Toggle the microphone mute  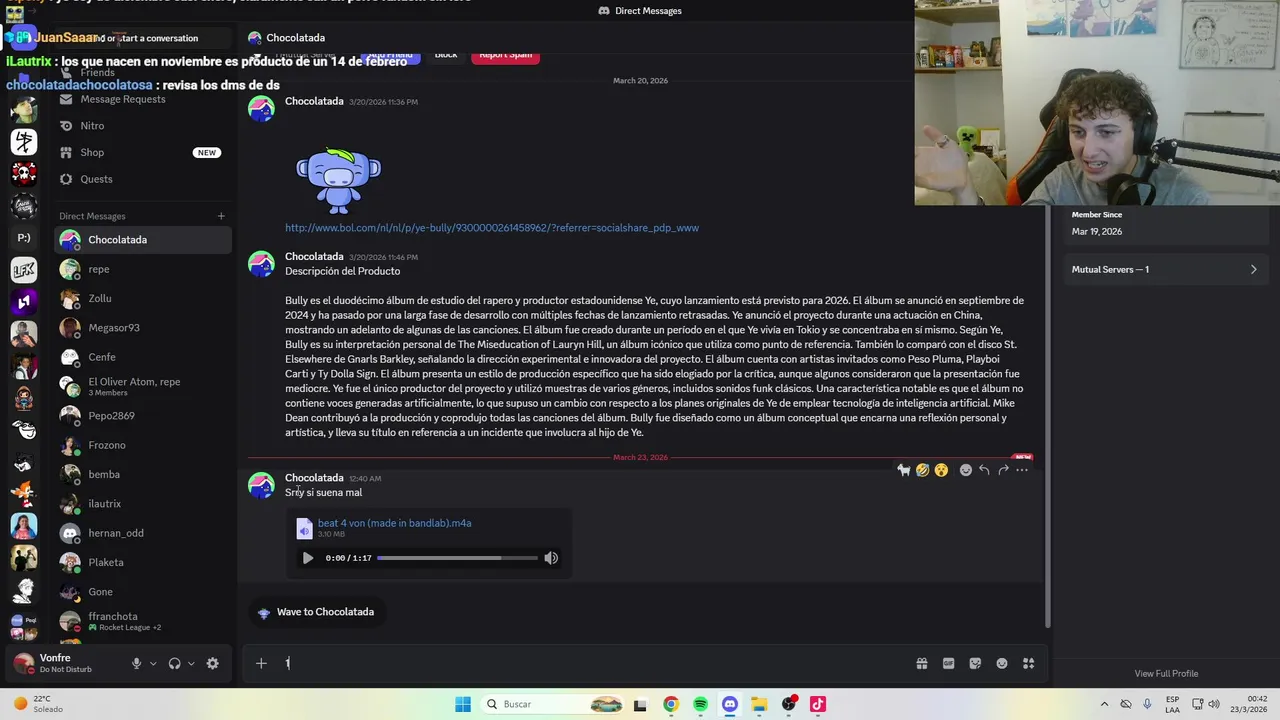click(x=137, y=663)
